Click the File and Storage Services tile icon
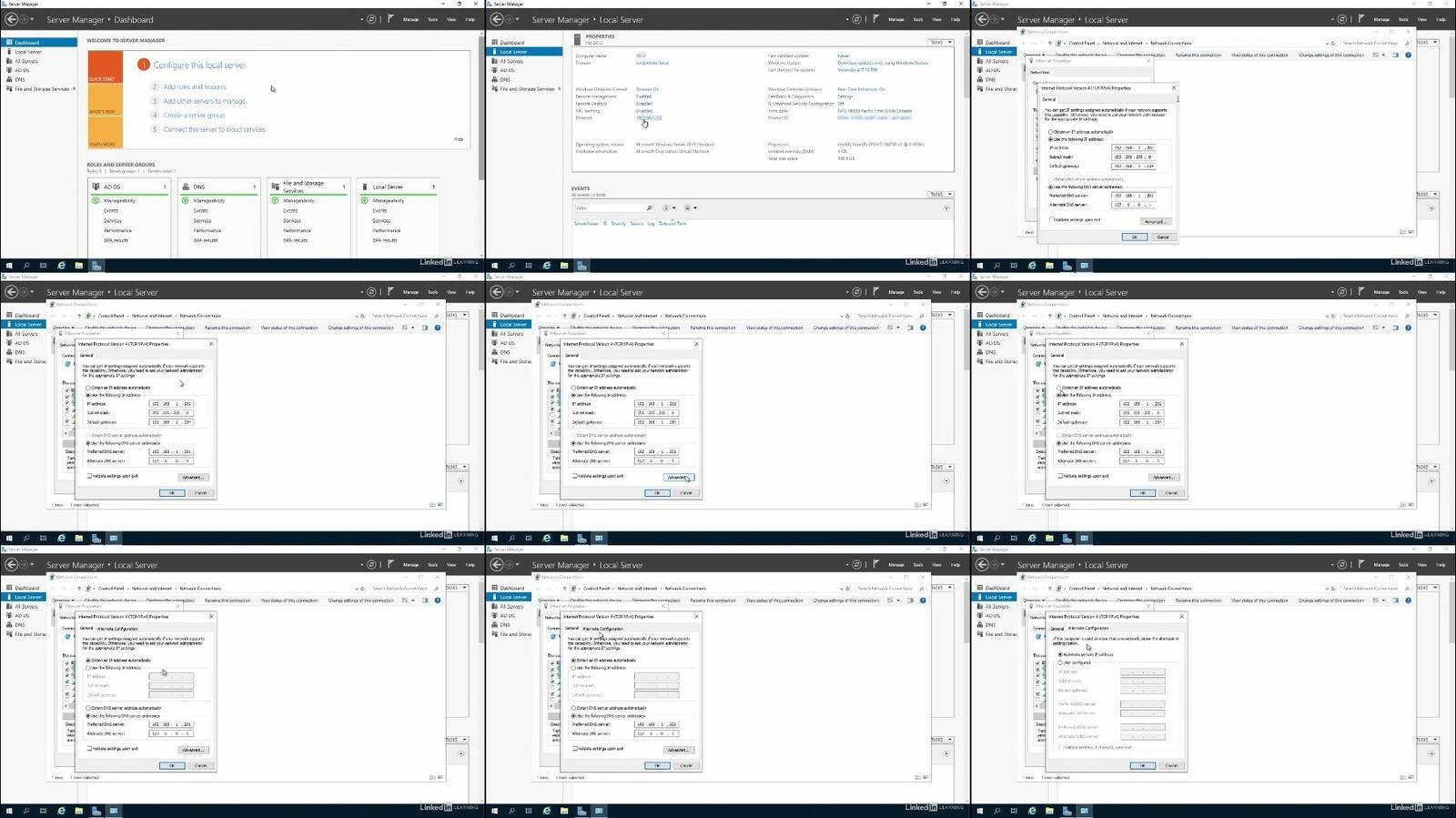This screenshot has width=1456, height=818. [276, 187]
